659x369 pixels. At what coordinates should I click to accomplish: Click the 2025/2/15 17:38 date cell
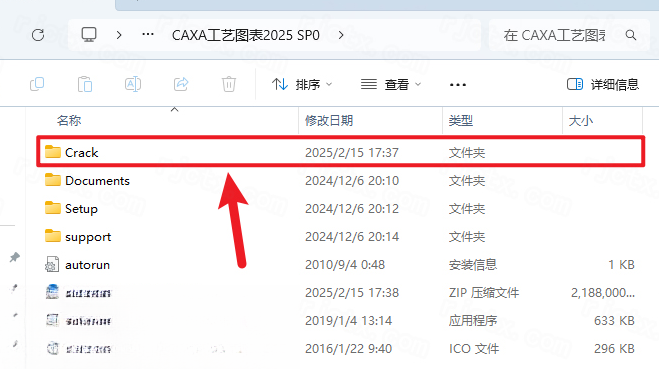352,293
